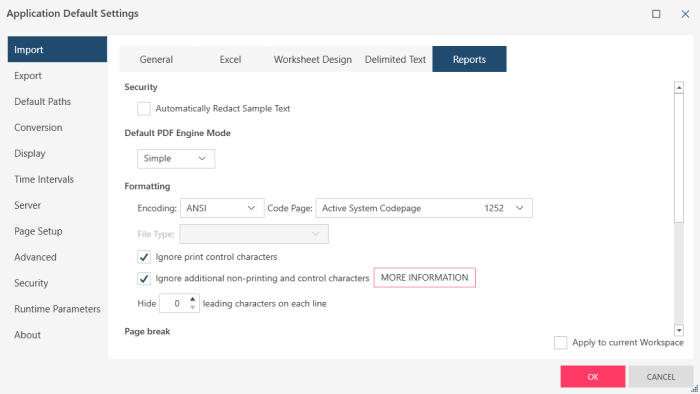Viewport: 700px width, 394px height.
Task: Open the Encoding ANSI dropdown
Action: point(222,208)
